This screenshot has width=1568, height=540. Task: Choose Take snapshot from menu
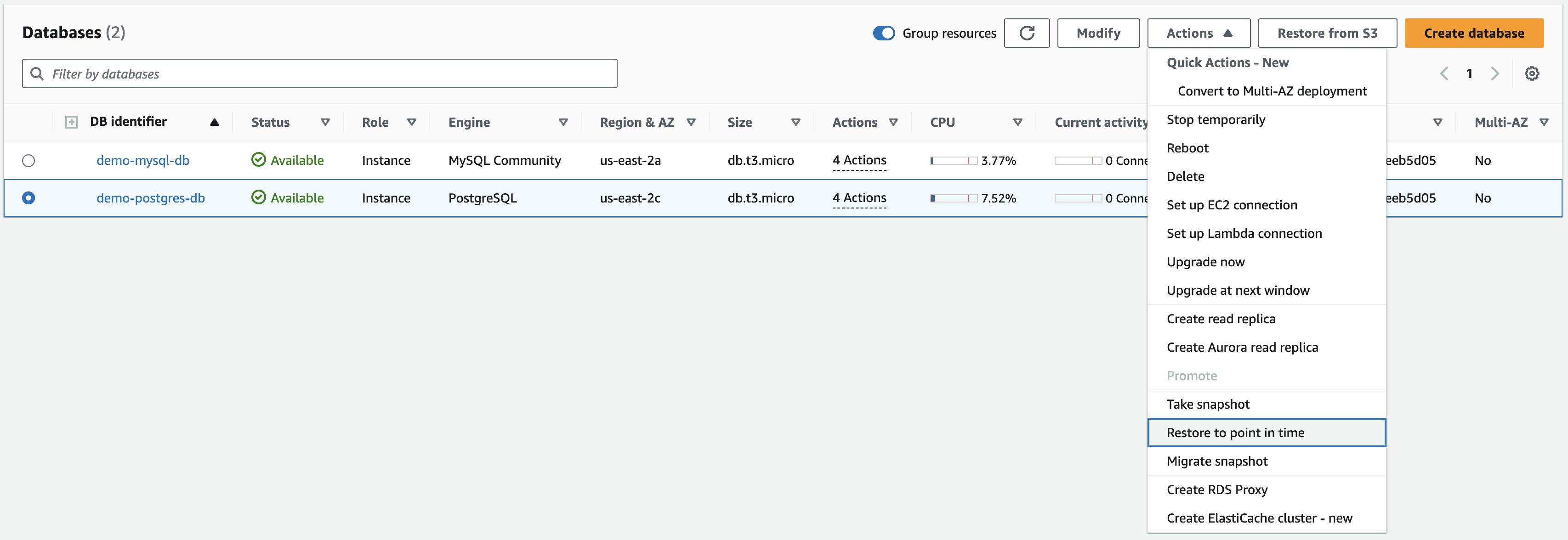coord(1208,404)
